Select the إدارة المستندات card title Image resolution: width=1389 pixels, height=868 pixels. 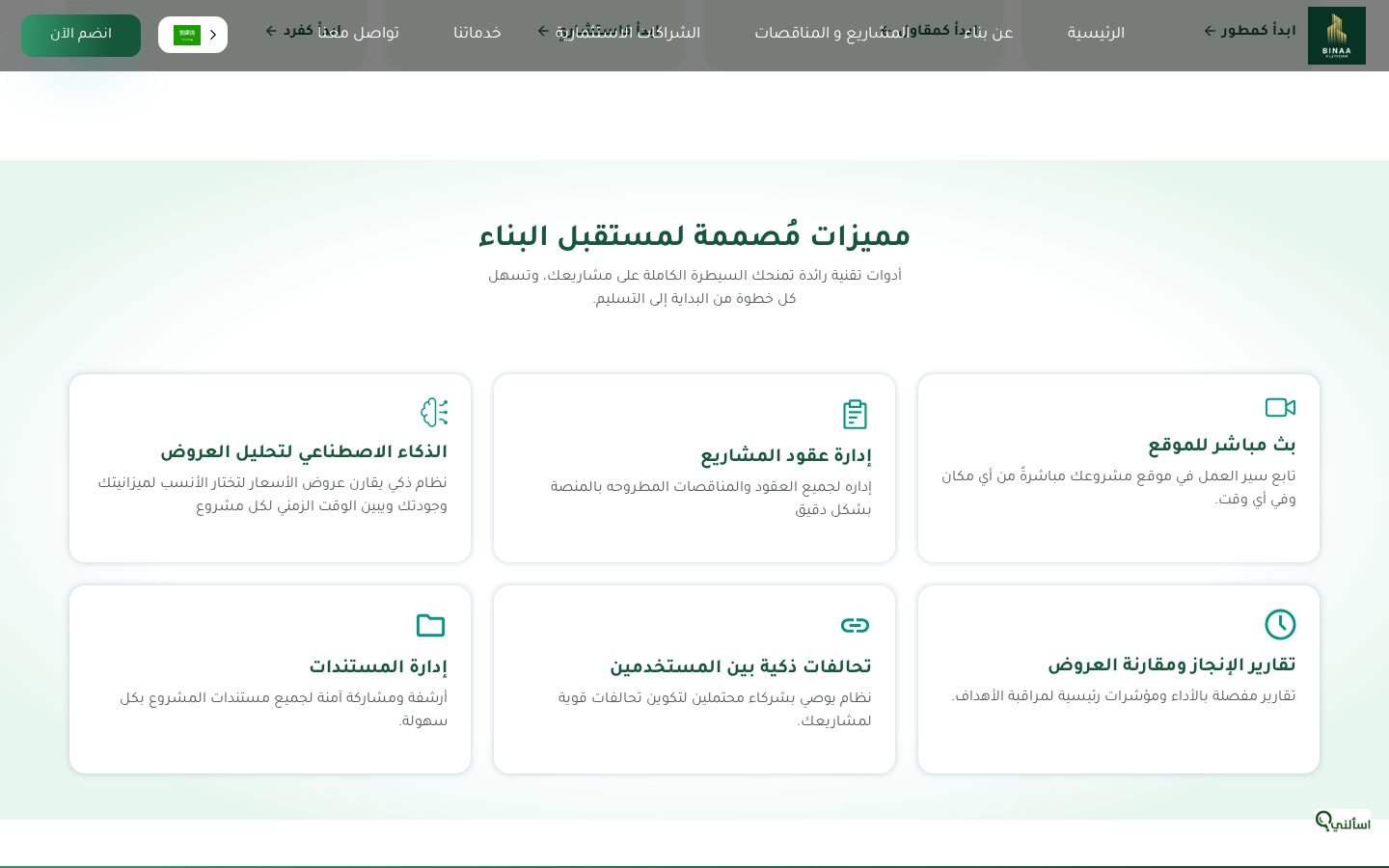click(378, 666)
